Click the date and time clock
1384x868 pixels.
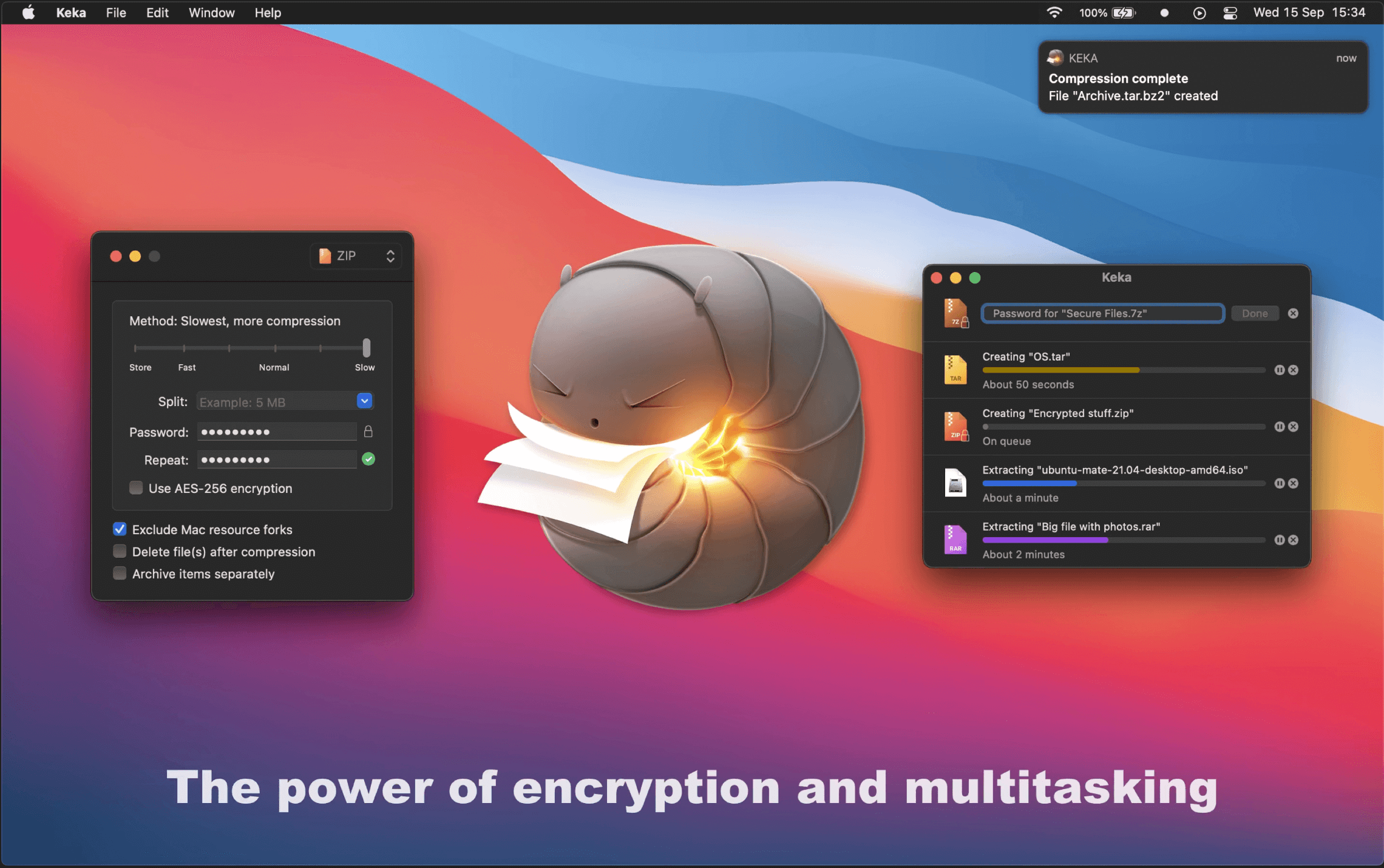pyautogui.click(x=1309, y=12)
